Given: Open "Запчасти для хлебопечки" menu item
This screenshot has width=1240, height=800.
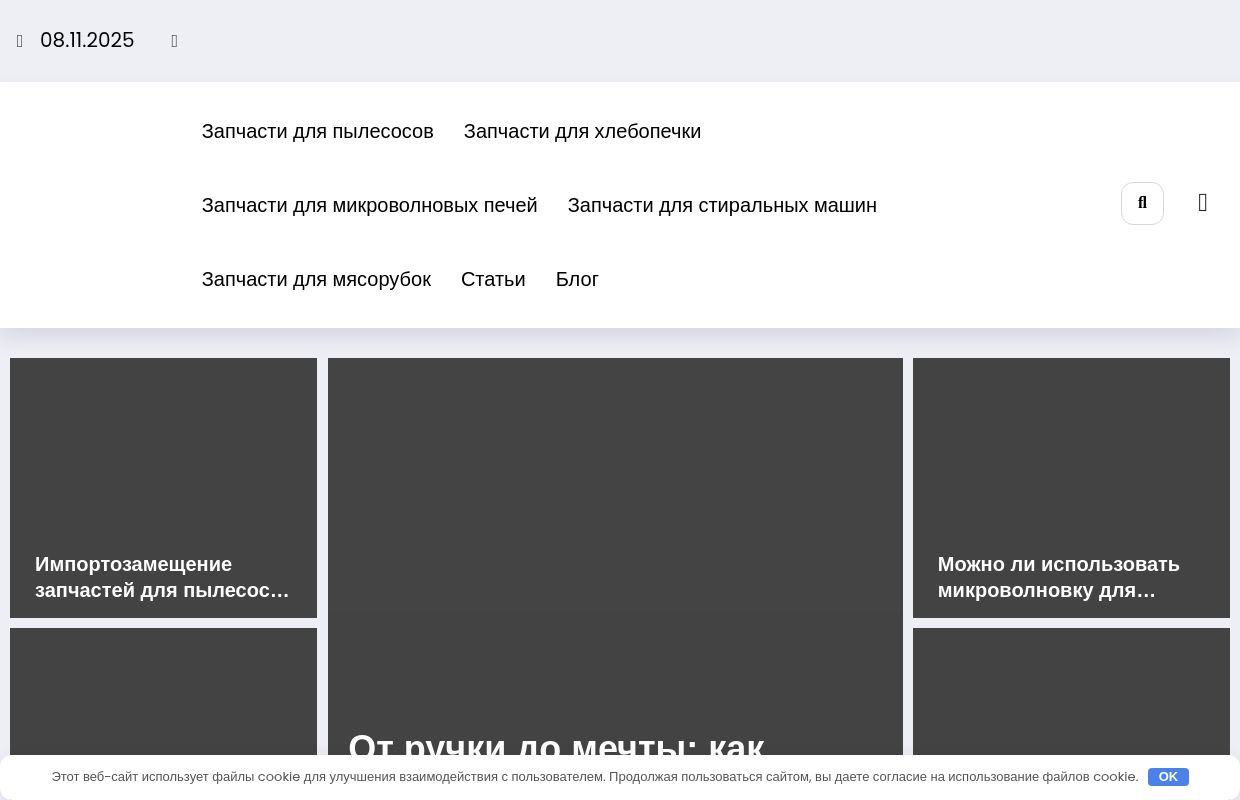Looking at the screenshot, I should point(582,131).
